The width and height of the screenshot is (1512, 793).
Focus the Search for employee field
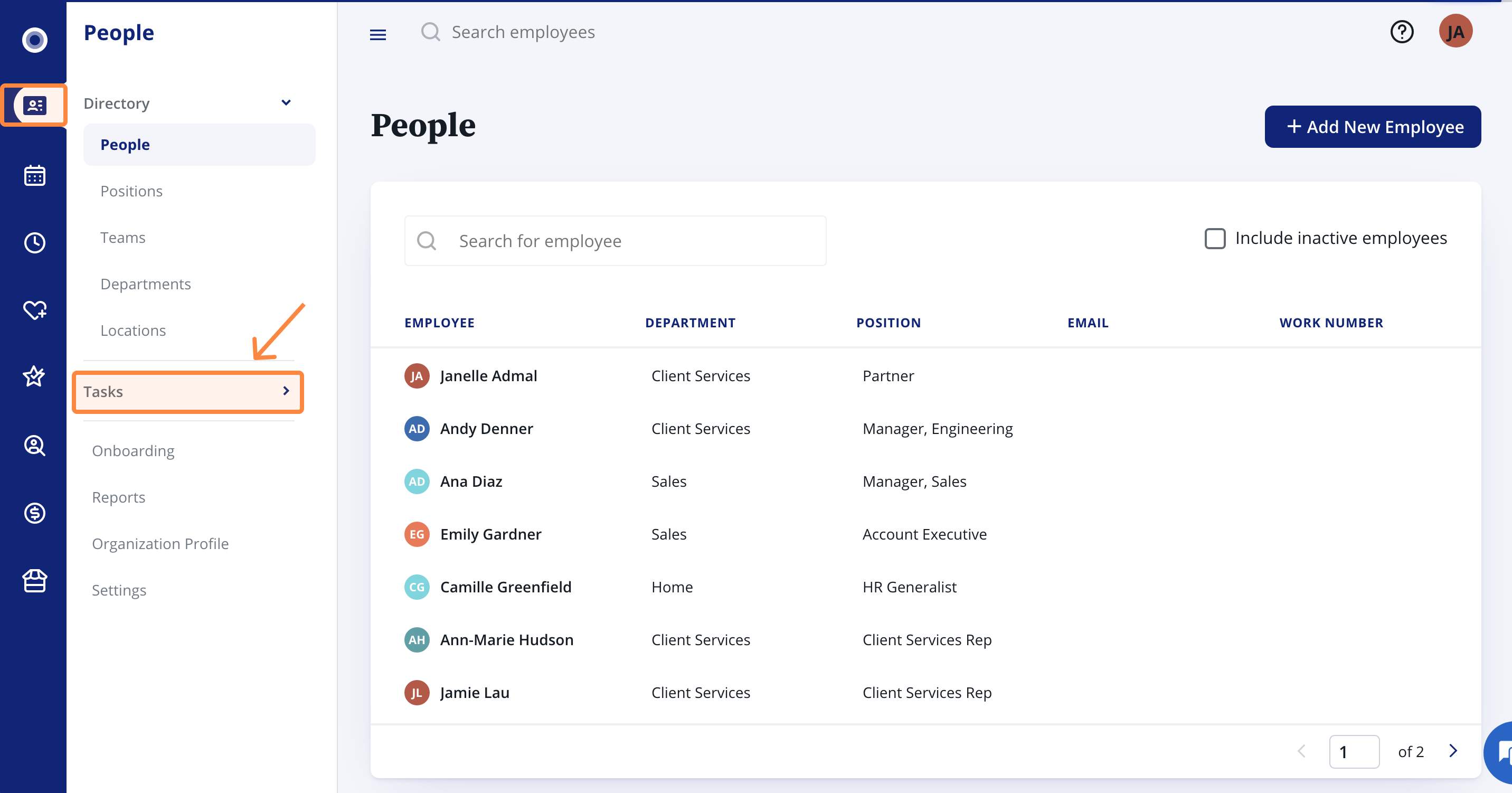pos(615,241)
